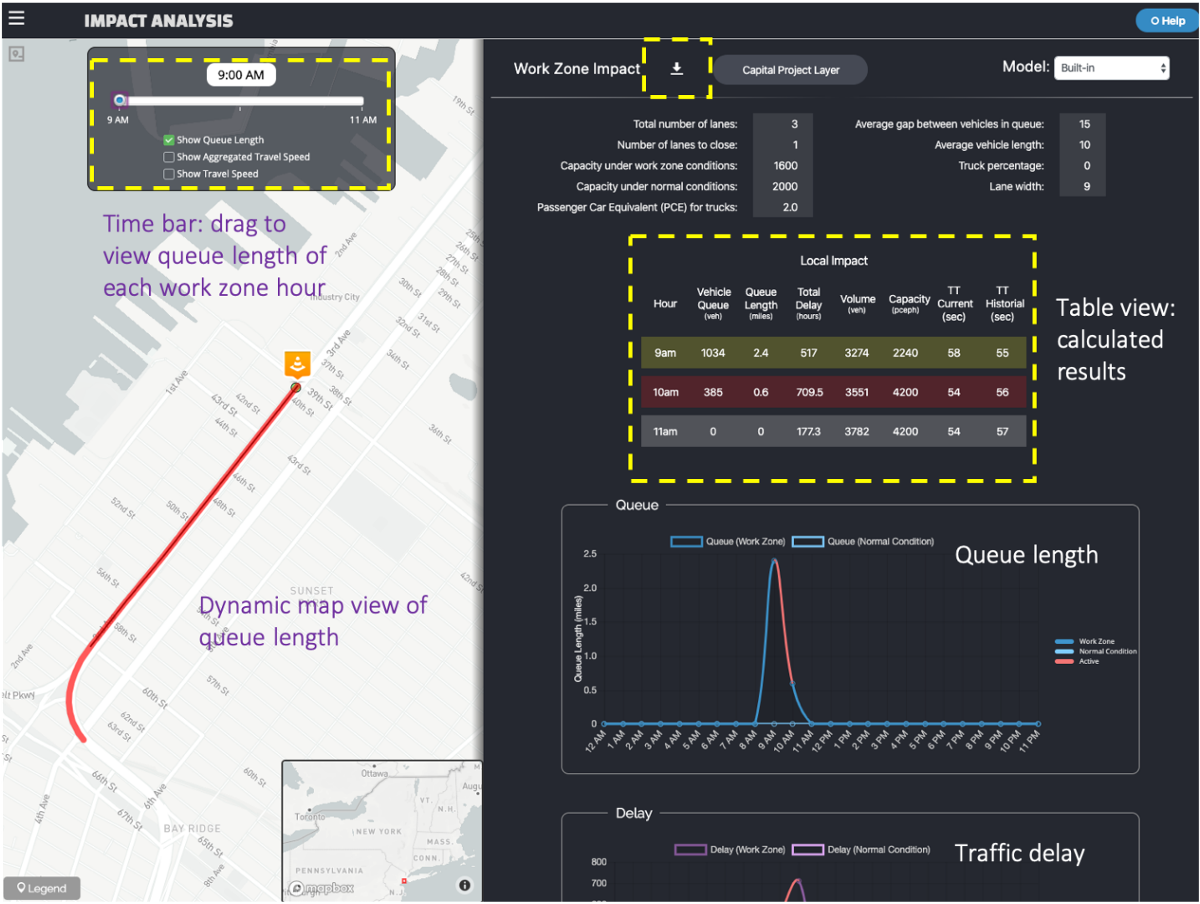Edit Average vehicle length field
Screen dimensions: 1200x904
[x=1083, y=145]
